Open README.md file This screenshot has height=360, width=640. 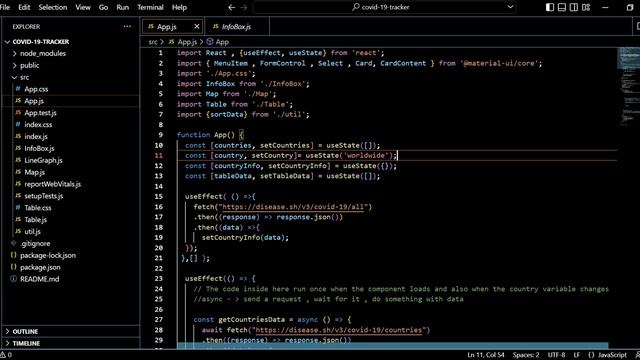pyautogui.click(x=39, y=279)
